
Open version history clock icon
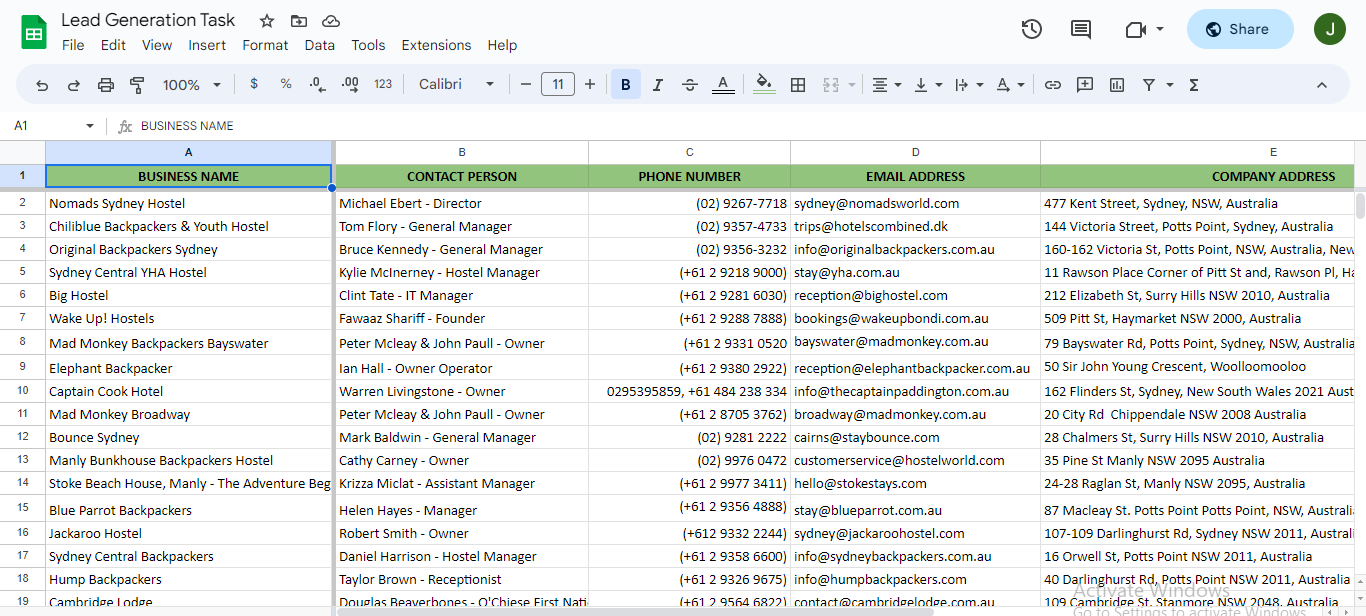pos(1032,29)
